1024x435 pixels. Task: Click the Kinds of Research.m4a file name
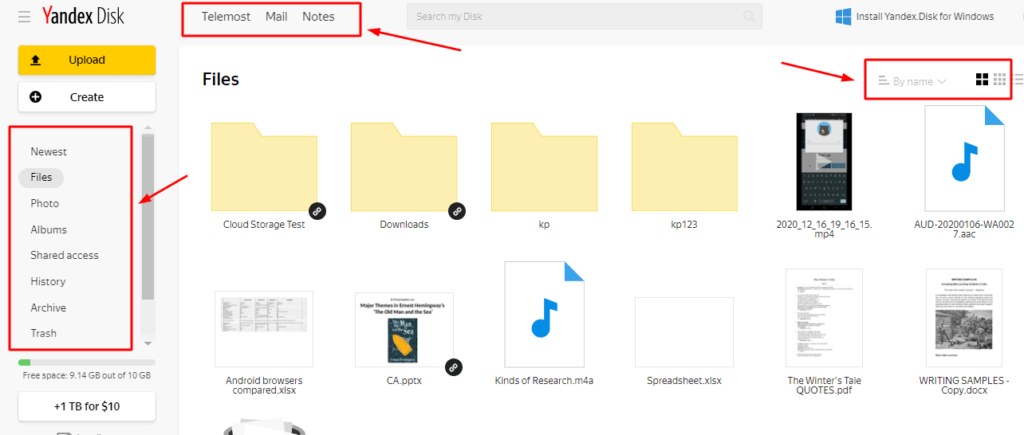coord(544,381)
